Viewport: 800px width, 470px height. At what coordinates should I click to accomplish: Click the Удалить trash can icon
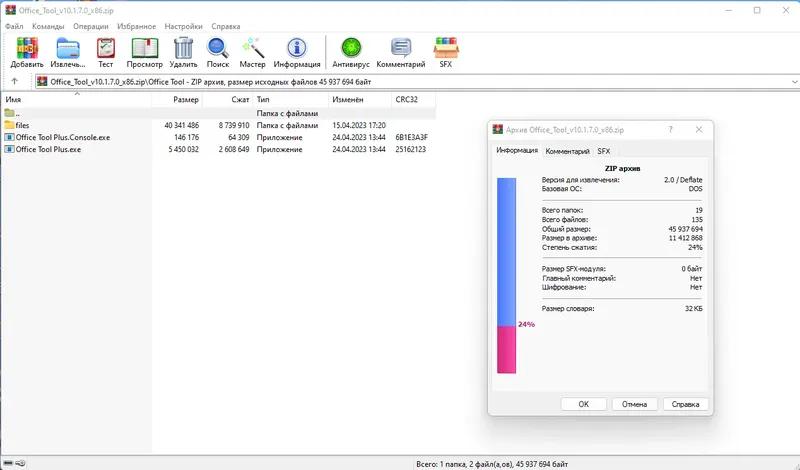point(183,48)
